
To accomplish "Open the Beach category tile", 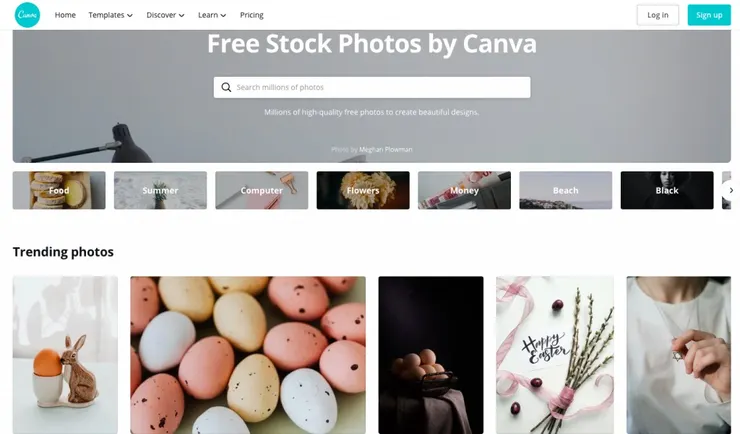I will coord(565,190).
